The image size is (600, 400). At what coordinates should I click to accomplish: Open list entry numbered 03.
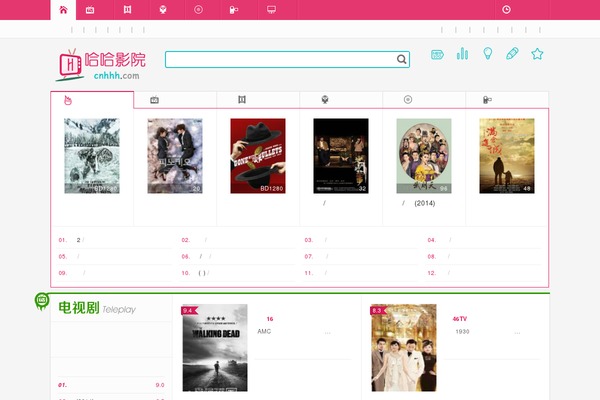pos(360,240)
